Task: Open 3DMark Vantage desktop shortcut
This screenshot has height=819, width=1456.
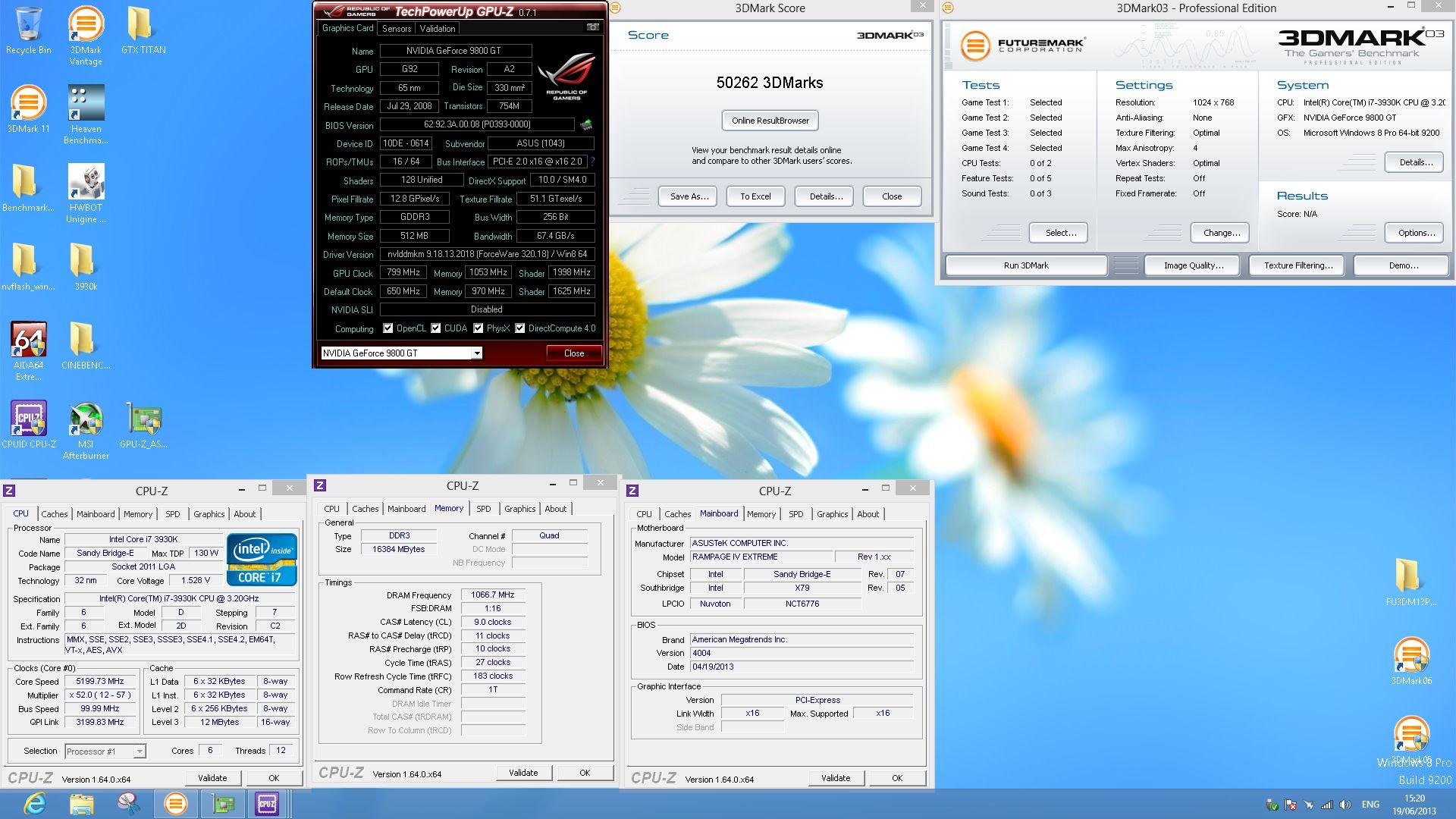Action: 86,36
